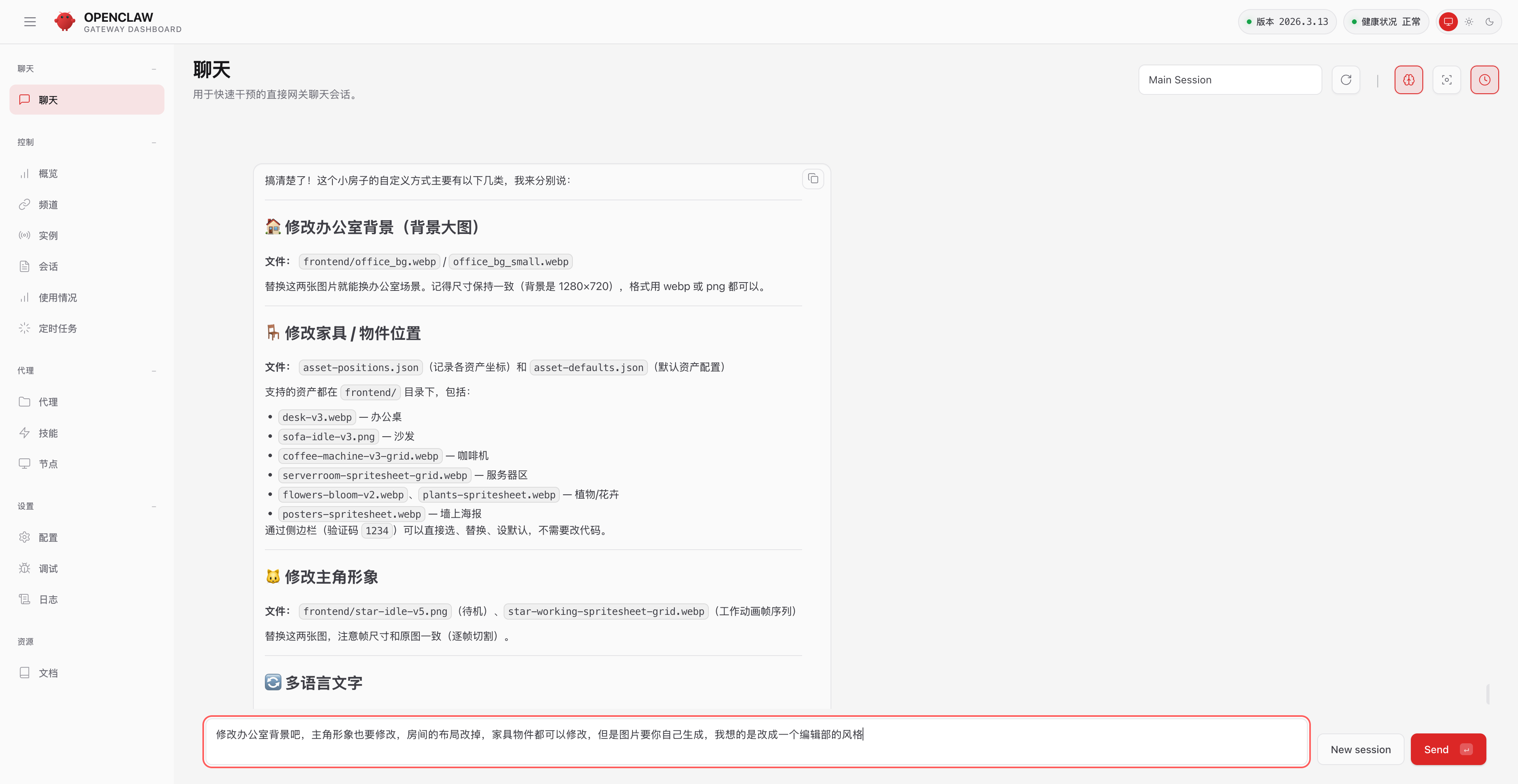Click the focus/scan icon next to Main Session
Viewport: 1518px width, 784px height.
point(1447,79)
